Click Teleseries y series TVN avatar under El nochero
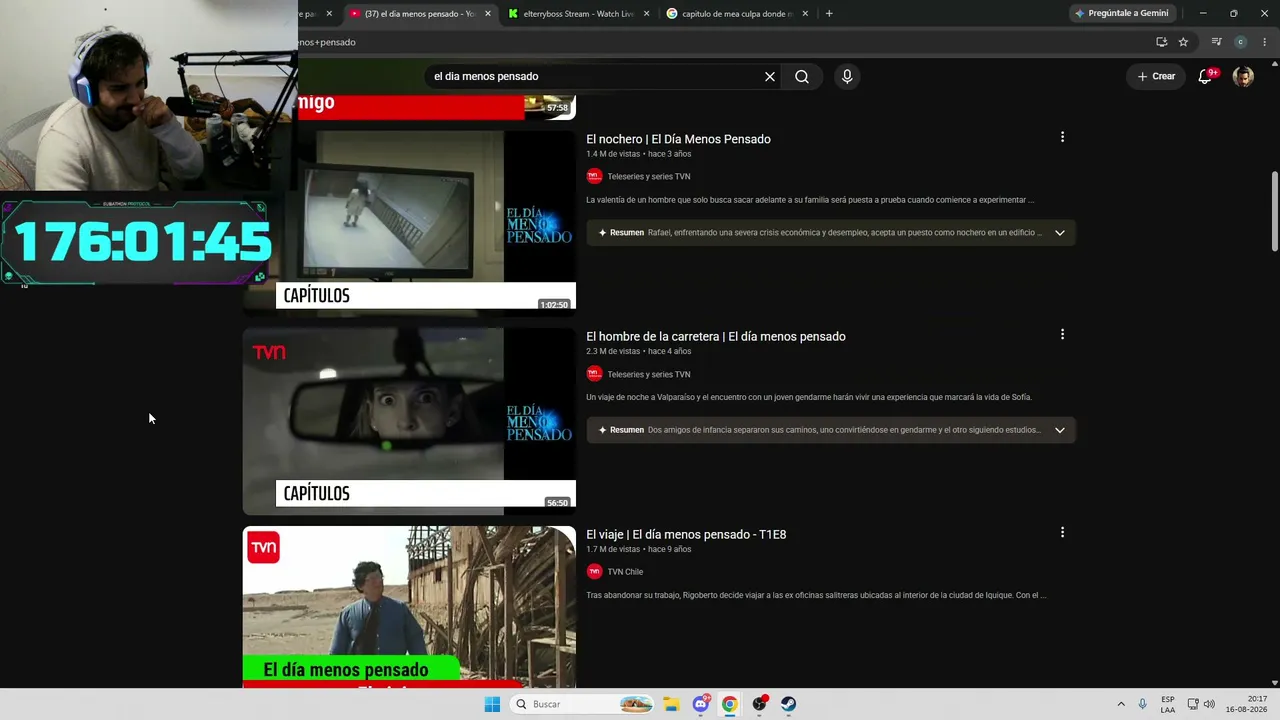1280x720 pixels. click(594, 176)
